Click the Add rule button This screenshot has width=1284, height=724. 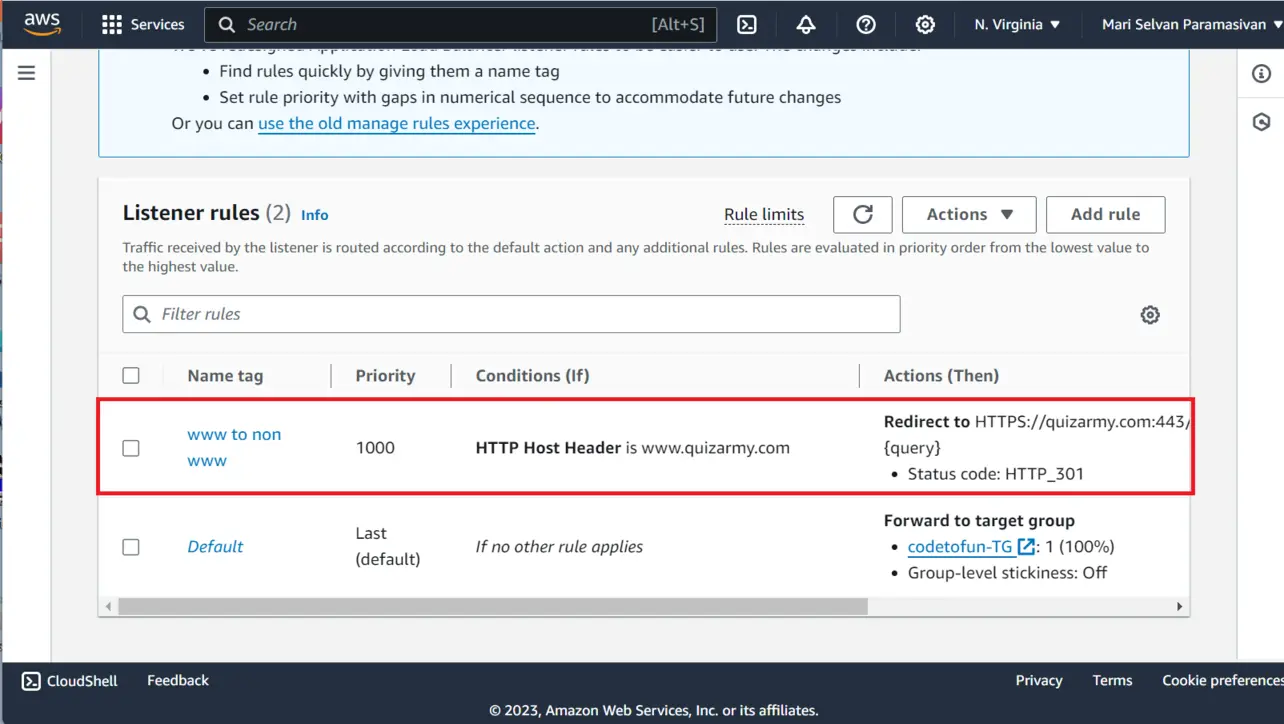tap(1105, 214)
